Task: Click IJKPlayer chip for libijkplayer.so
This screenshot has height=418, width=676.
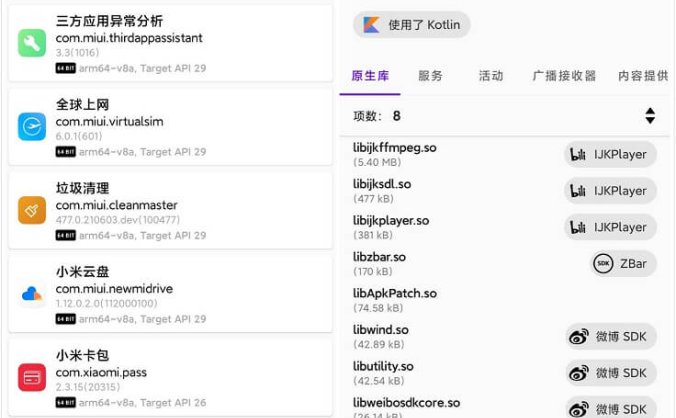Action: point(610,227)
